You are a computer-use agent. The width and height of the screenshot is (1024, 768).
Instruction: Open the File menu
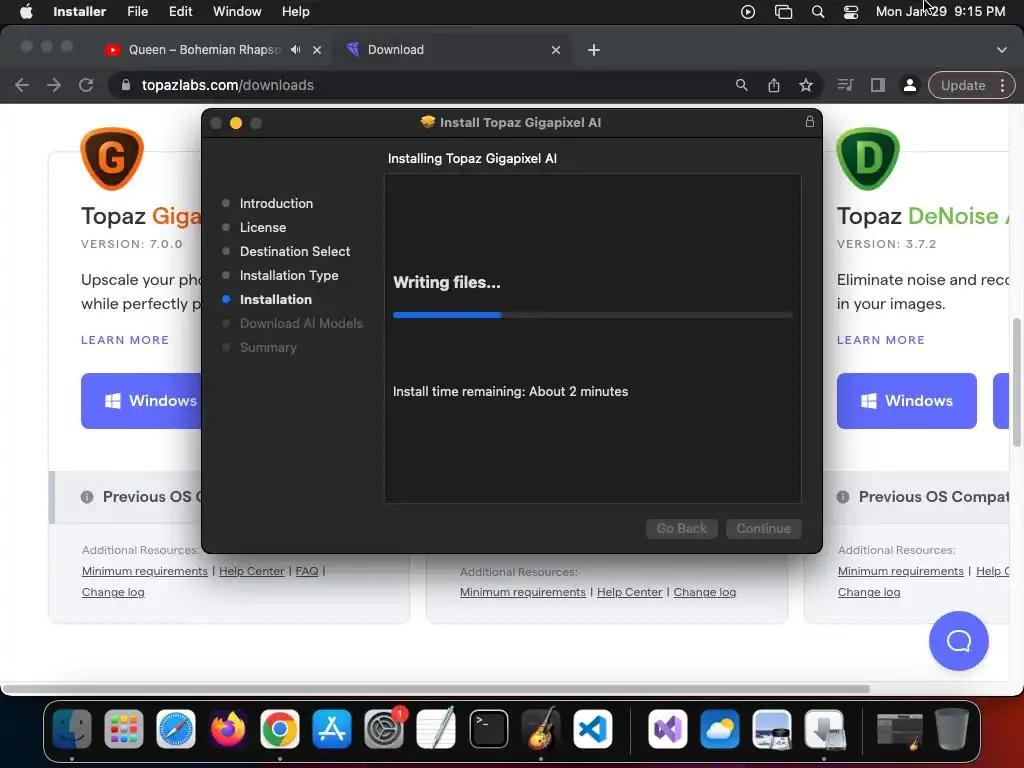pyautogui.click(x=137, y=12)
